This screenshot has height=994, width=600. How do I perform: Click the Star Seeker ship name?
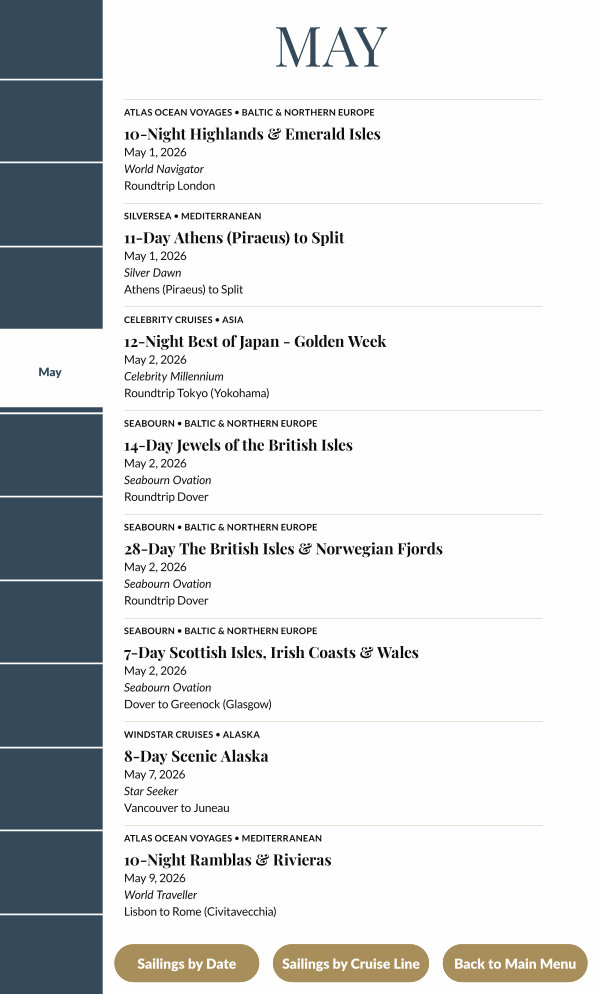pyautogui.click(x=151, y=791)
